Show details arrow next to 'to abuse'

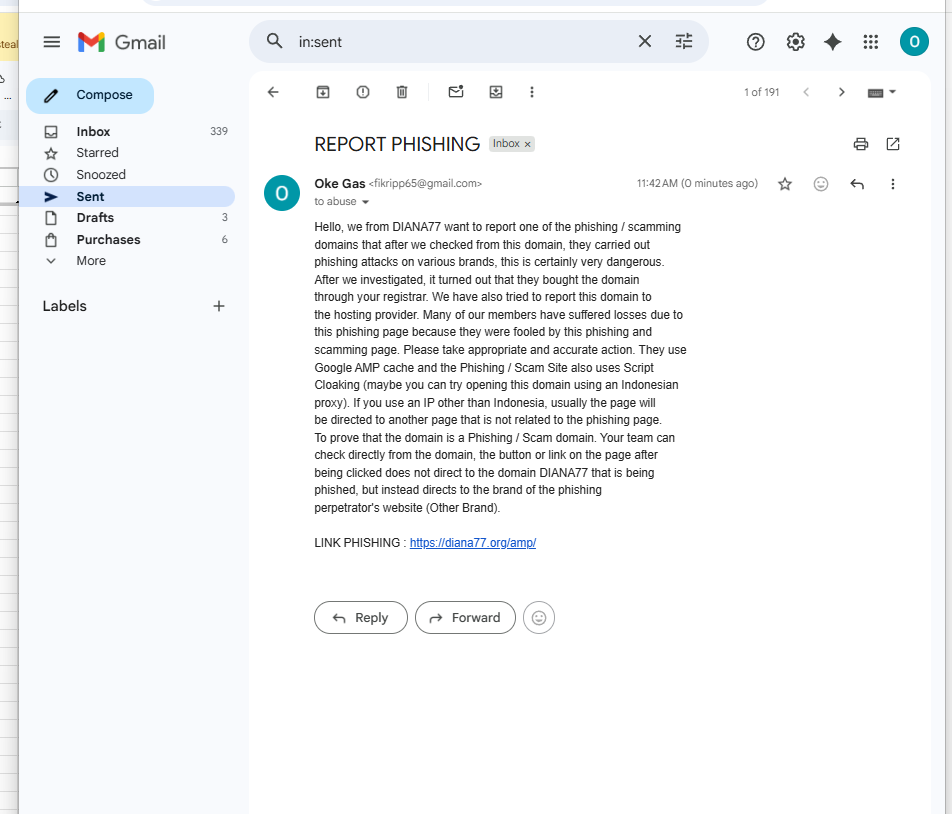pyautogui.click(x=366, y=202)
